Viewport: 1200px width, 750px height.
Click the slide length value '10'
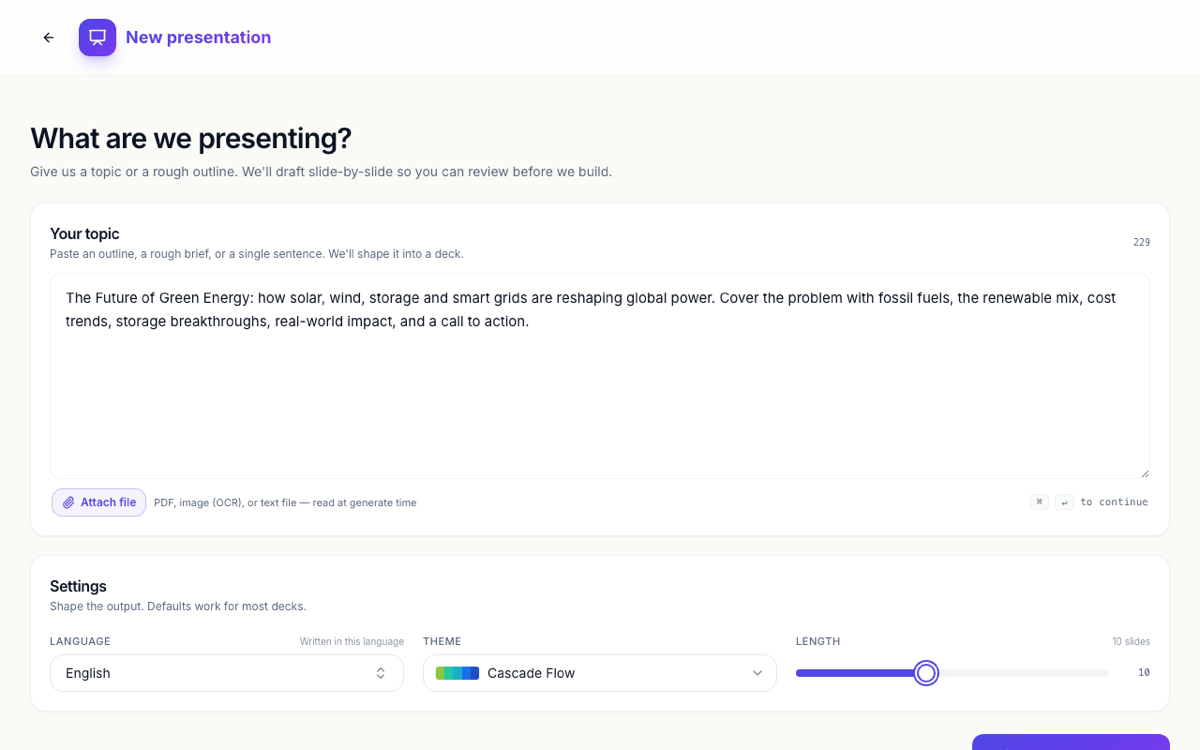coord(1144,673)
